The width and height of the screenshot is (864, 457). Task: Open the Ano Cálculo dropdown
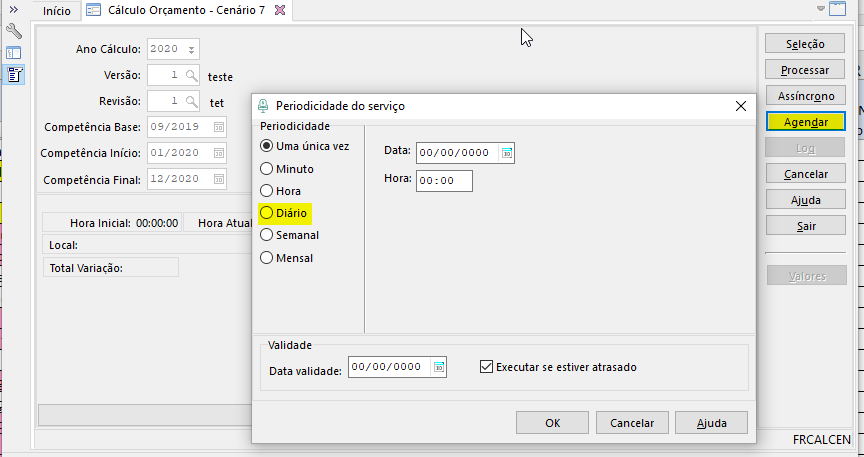tap(192, 49)
